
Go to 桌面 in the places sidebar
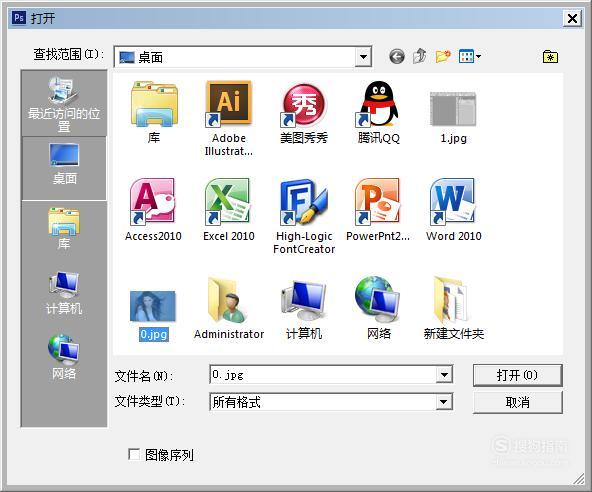tap(64, 168)
